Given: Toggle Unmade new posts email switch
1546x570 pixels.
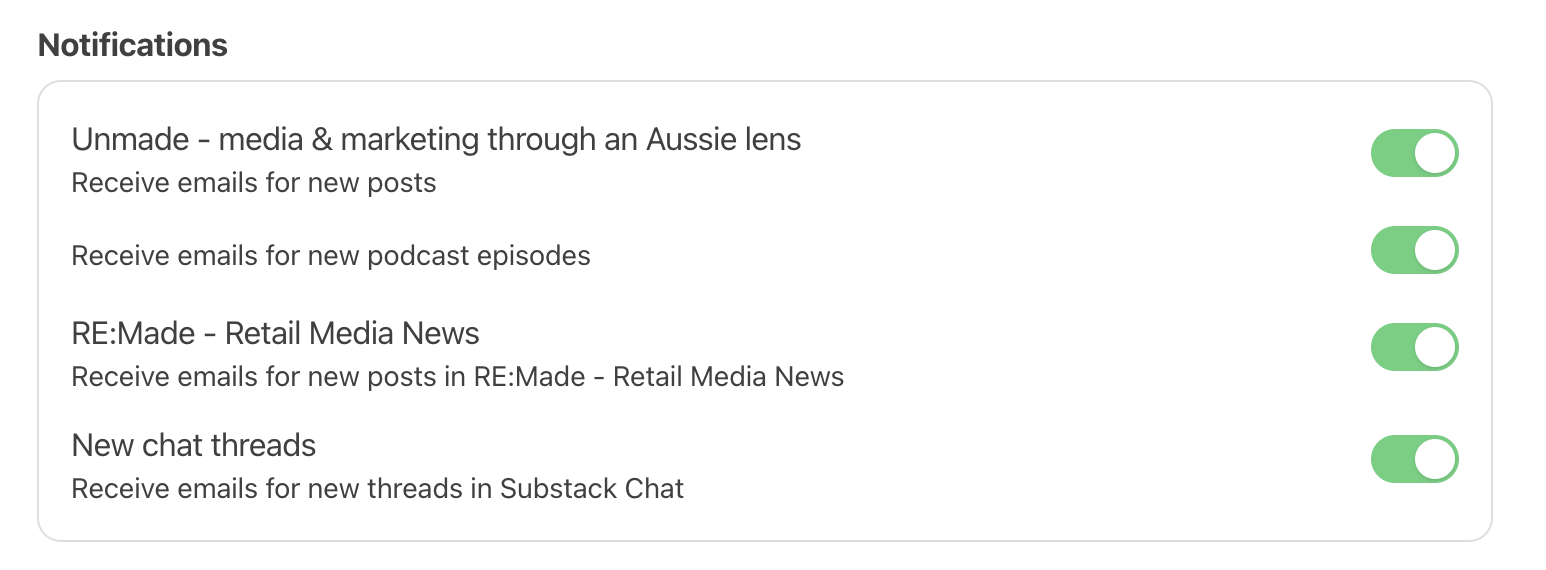Looking at the screenshot, I should pyautogui.click(x=1414, y=153).
